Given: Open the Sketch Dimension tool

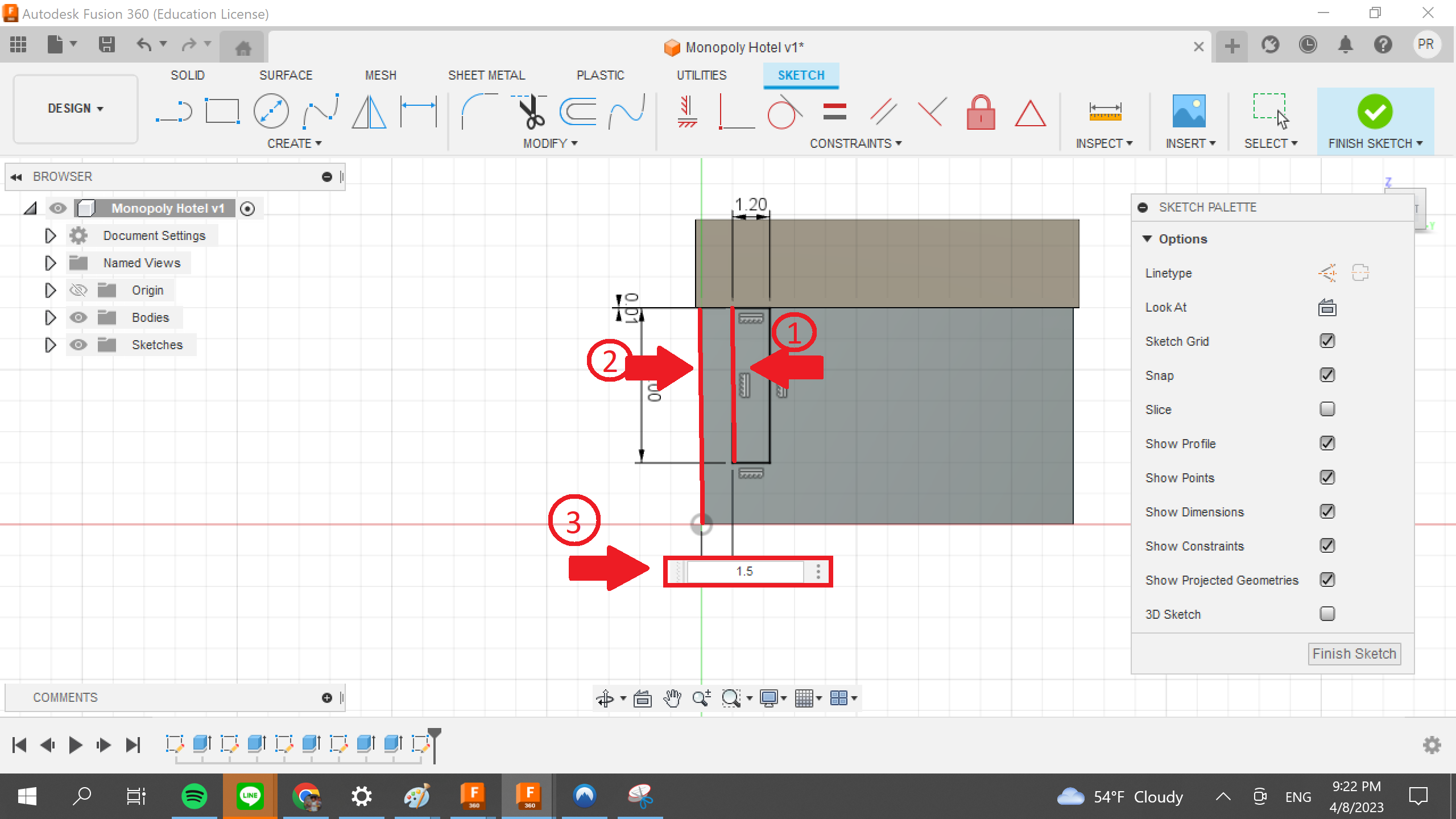Looking at the screenshot, I should click(418, 111).
